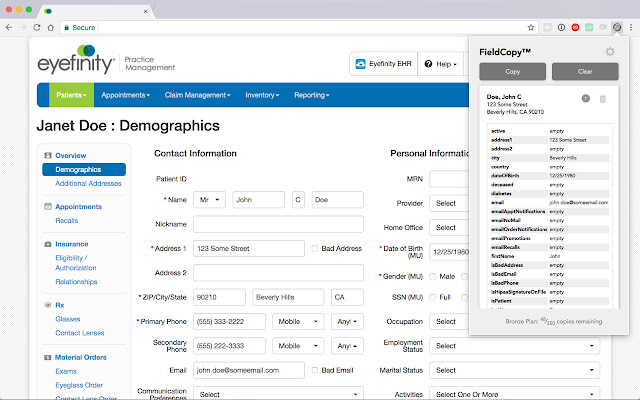Image resolution: width=640 pixels, height=400 pixels.
Task: Open the Home Office Select dropdown
Action: (449, 227)
